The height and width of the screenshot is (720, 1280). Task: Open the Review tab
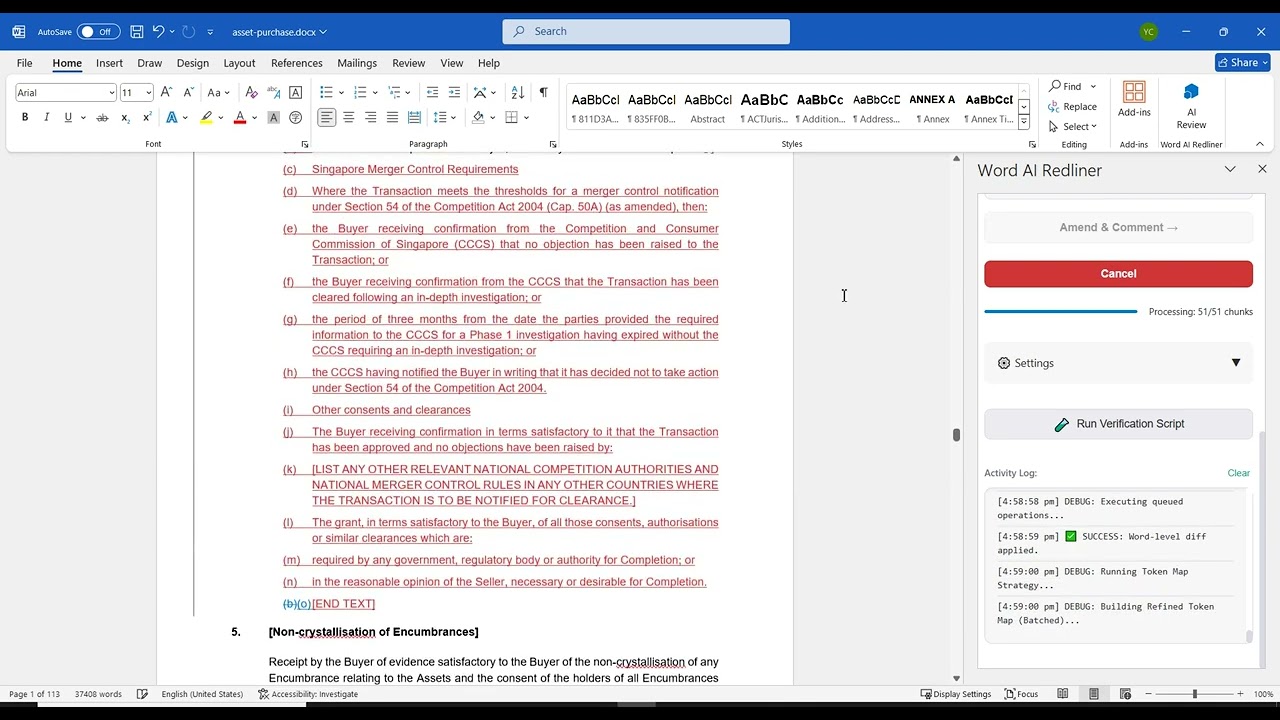click(408, 63)
